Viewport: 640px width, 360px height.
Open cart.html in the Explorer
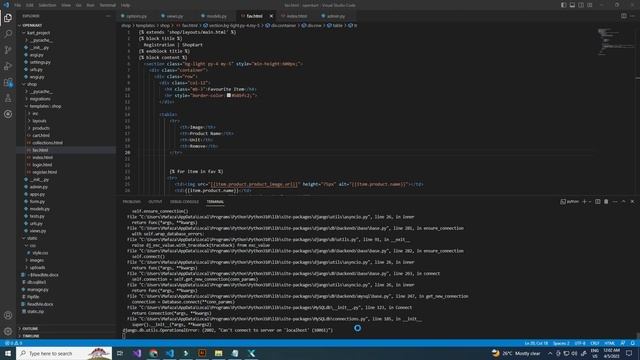(41, 136)
